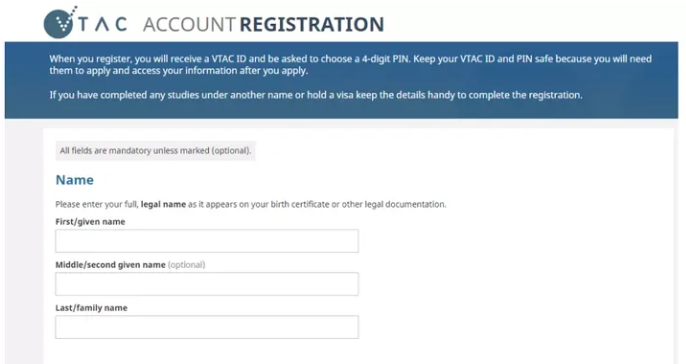Click the 'Last/family name' label
The height and width of the screenshot is (364, 686).
pos(91,308)
